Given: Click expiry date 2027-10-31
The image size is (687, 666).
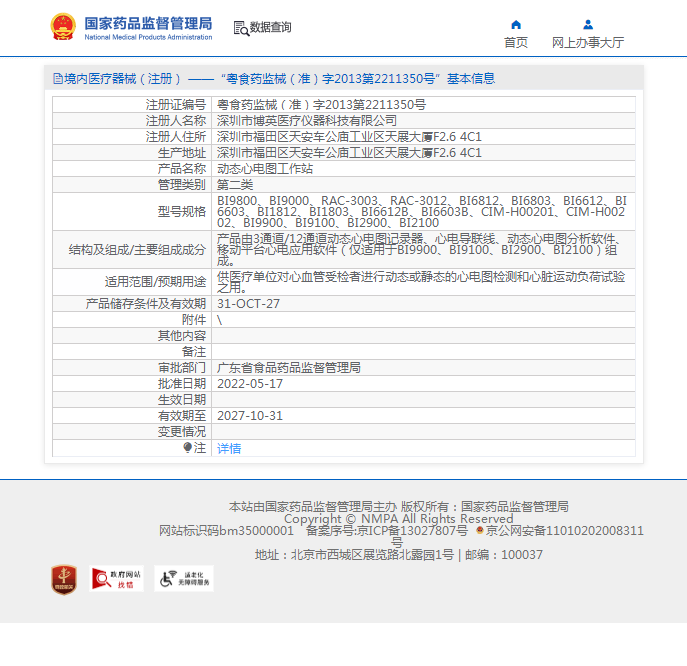Looking at the screenshot, I should tap(250, 416).
